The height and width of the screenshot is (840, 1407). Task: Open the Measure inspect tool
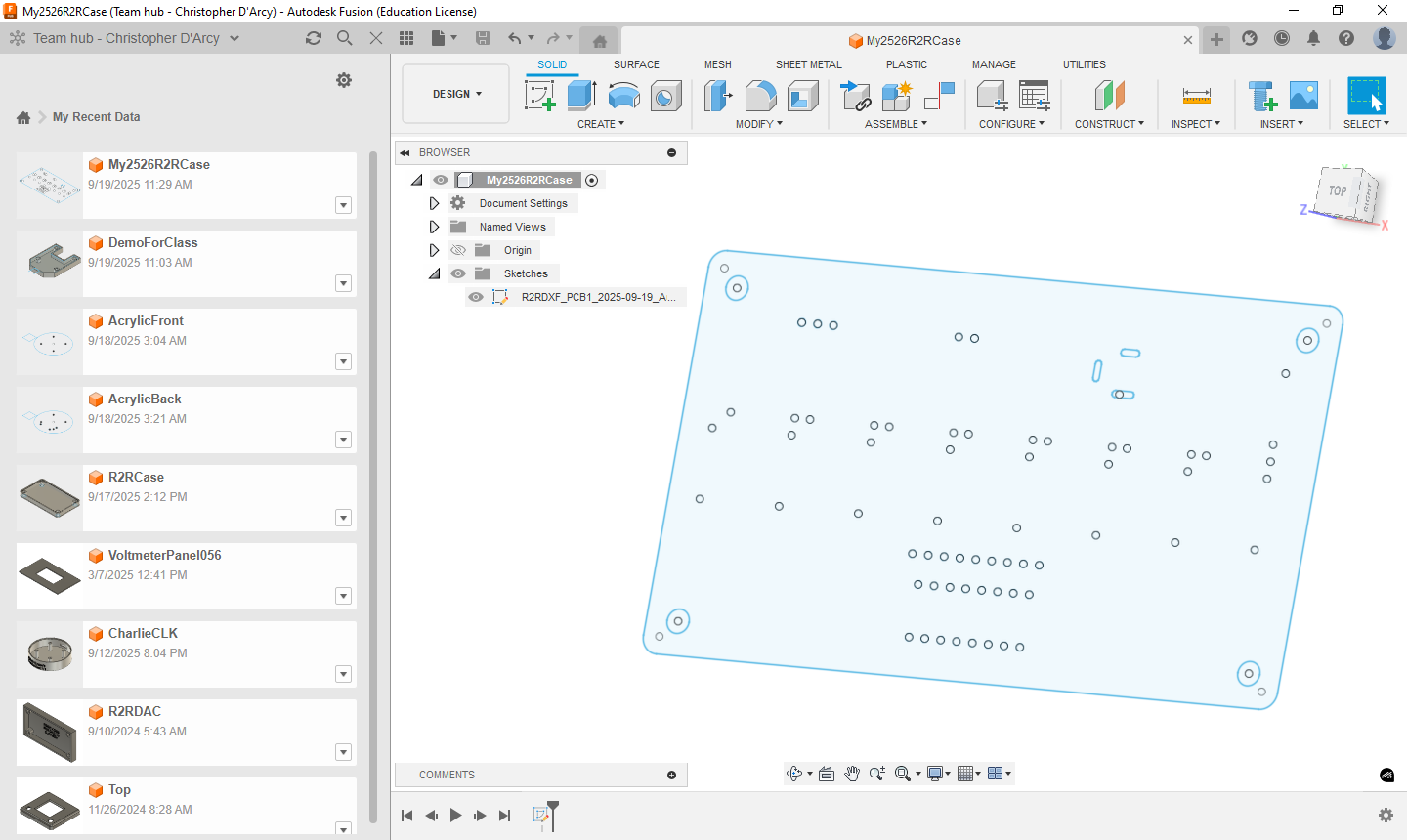[1196, 95]
